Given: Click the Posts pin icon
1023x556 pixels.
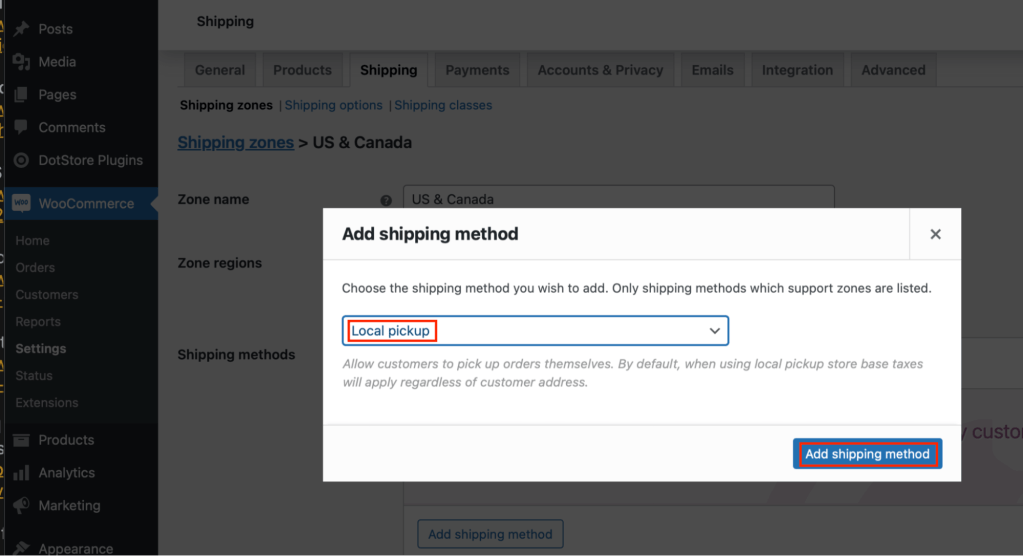Looking at the screenshot, I should click(22, 29).
